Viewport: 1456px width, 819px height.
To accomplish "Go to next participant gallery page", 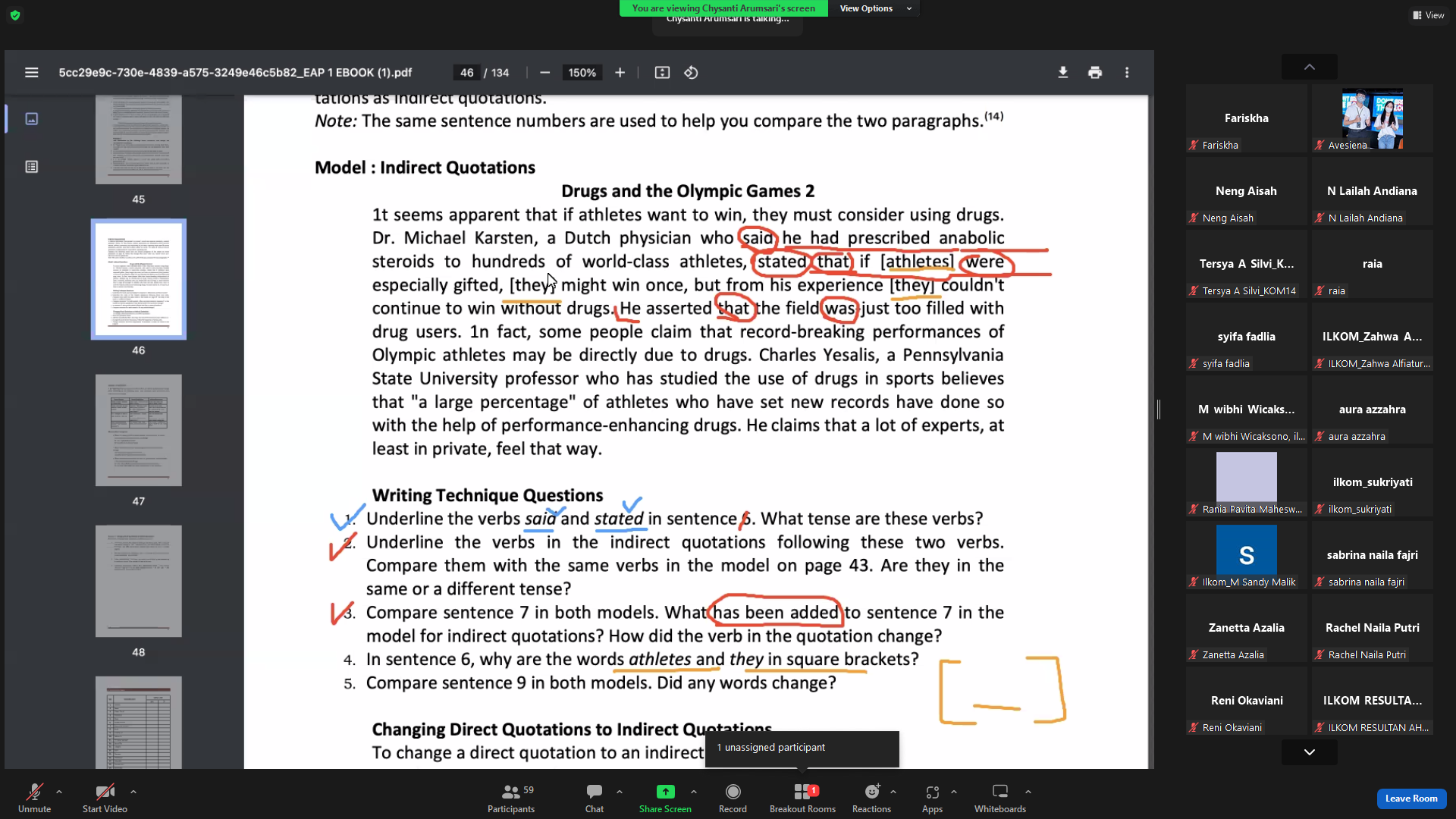I will tap(1310, 752).
